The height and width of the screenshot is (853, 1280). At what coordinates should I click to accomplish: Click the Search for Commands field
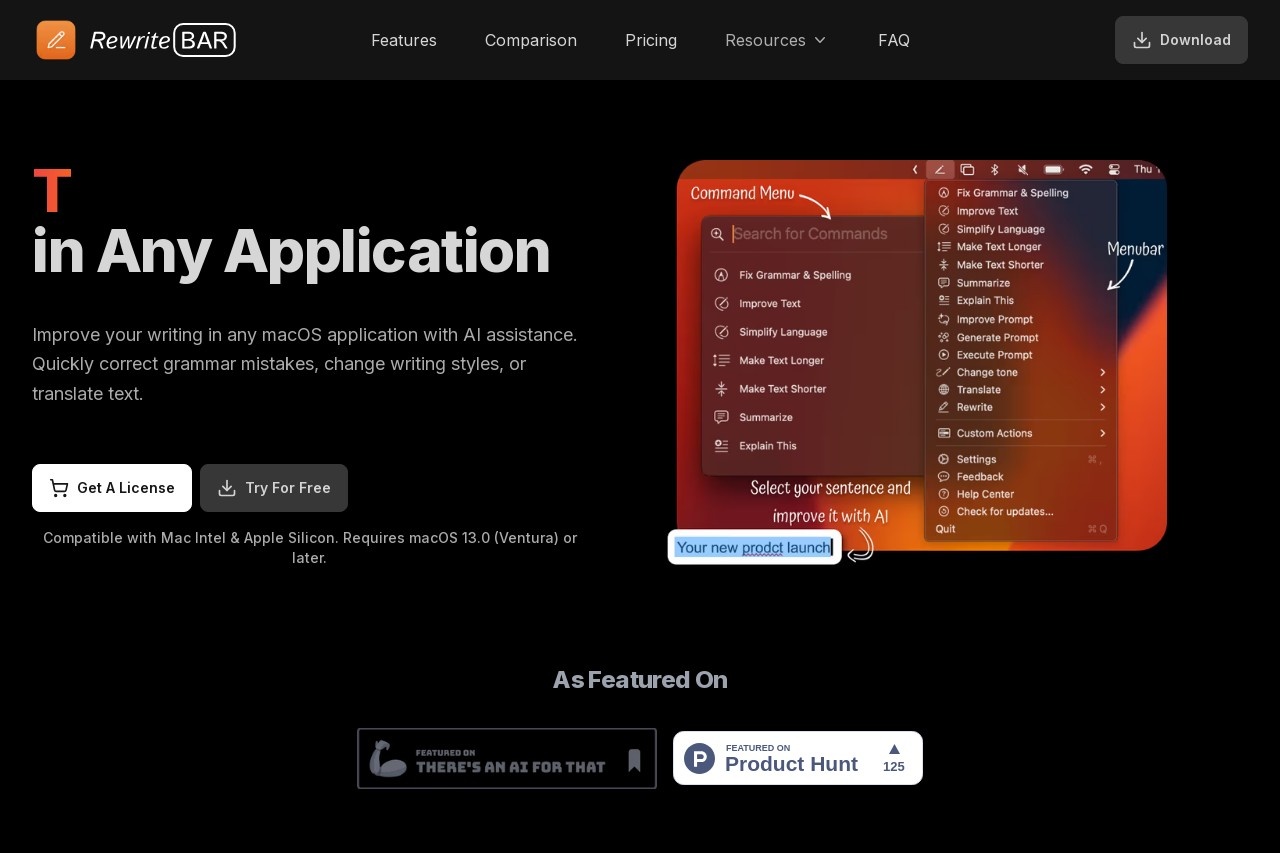(x=812, y=234)
